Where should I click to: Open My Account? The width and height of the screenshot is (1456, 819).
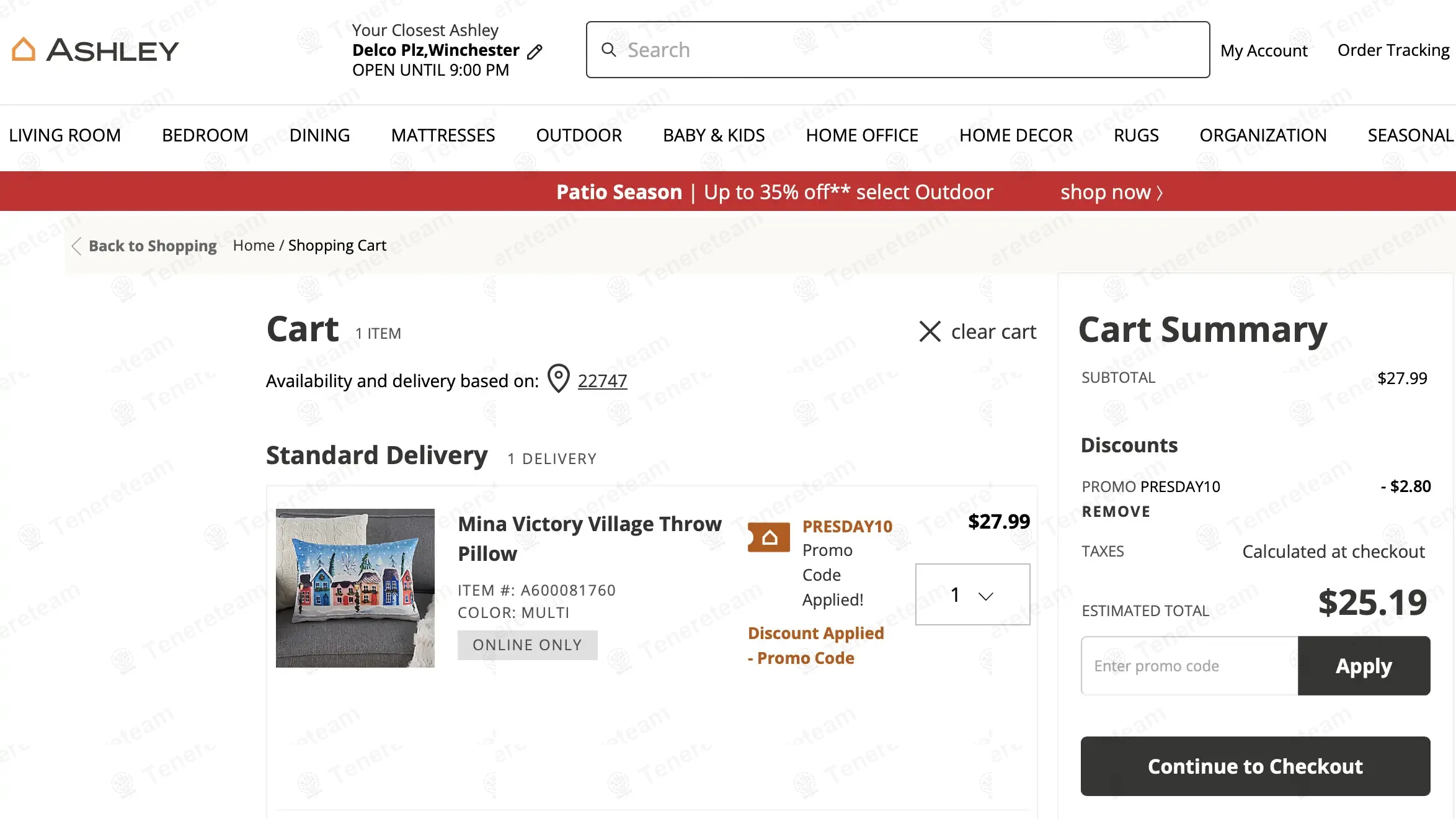point(1264,51)
